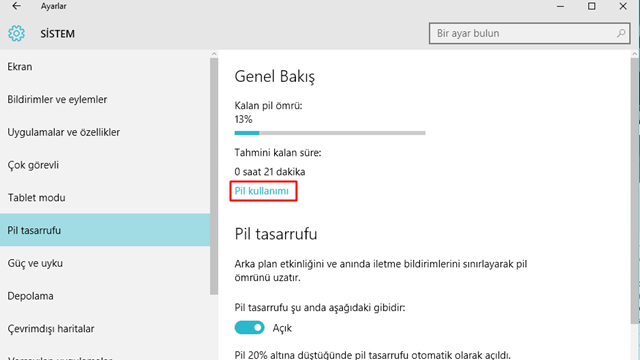
Task: Open the Çok görevli section
Action: coord(105,165)
